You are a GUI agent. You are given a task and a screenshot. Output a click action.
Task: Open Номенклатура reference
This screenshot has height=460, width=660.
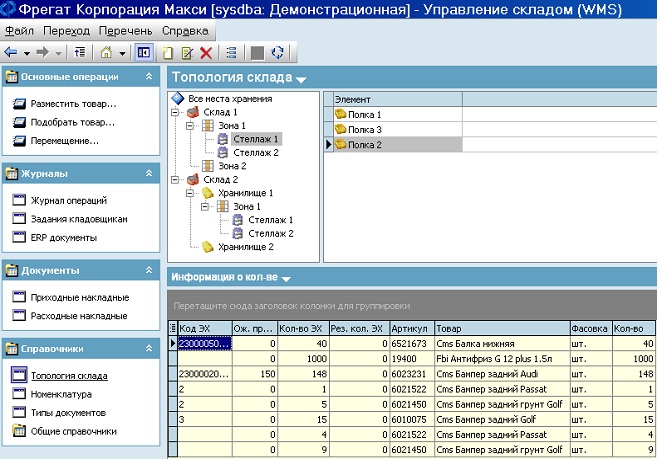[x=61, y=394]
